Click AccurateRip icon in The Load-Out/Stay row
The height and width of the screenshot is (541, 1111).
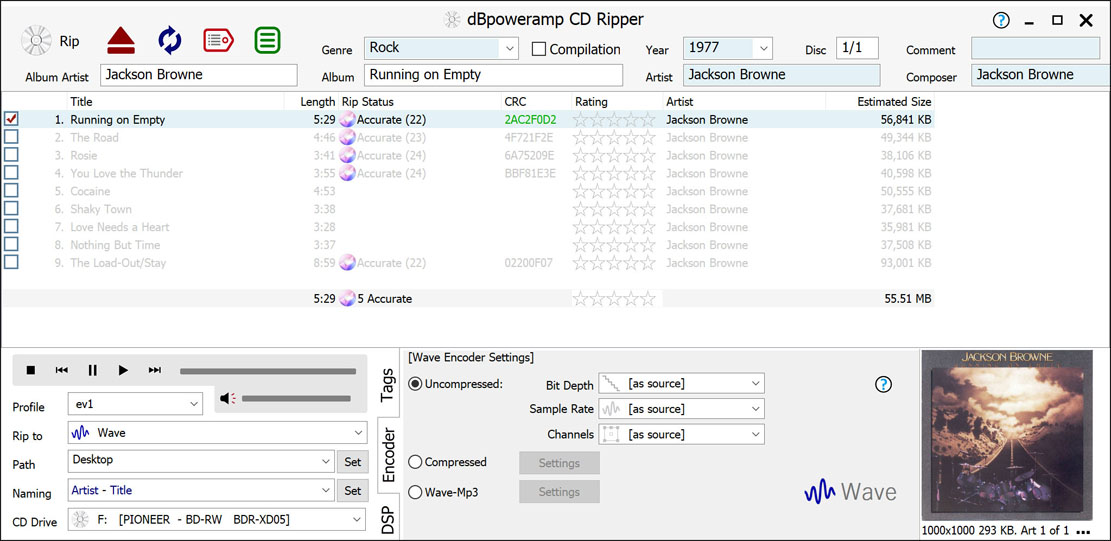(347, 263)
